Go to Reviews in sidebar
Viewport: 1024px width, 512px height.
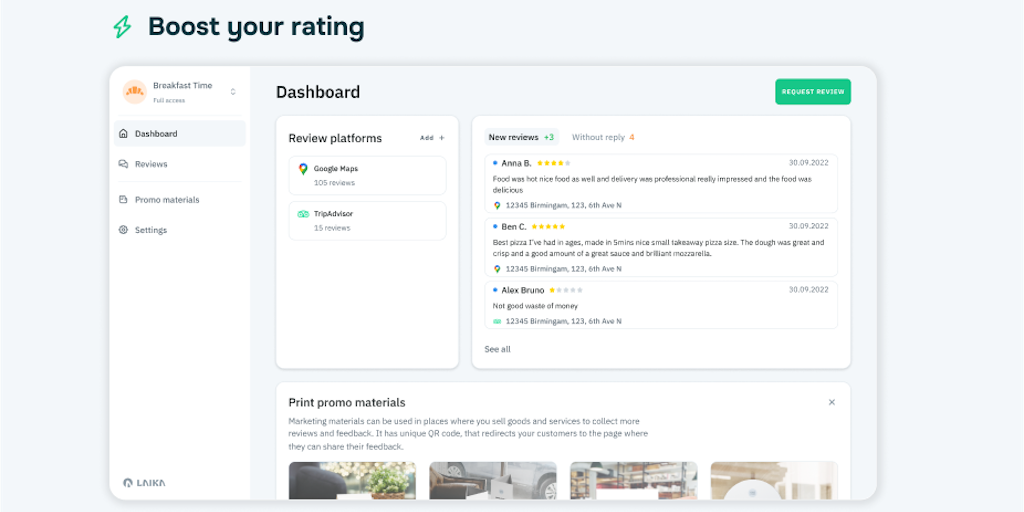pos(151,164)
